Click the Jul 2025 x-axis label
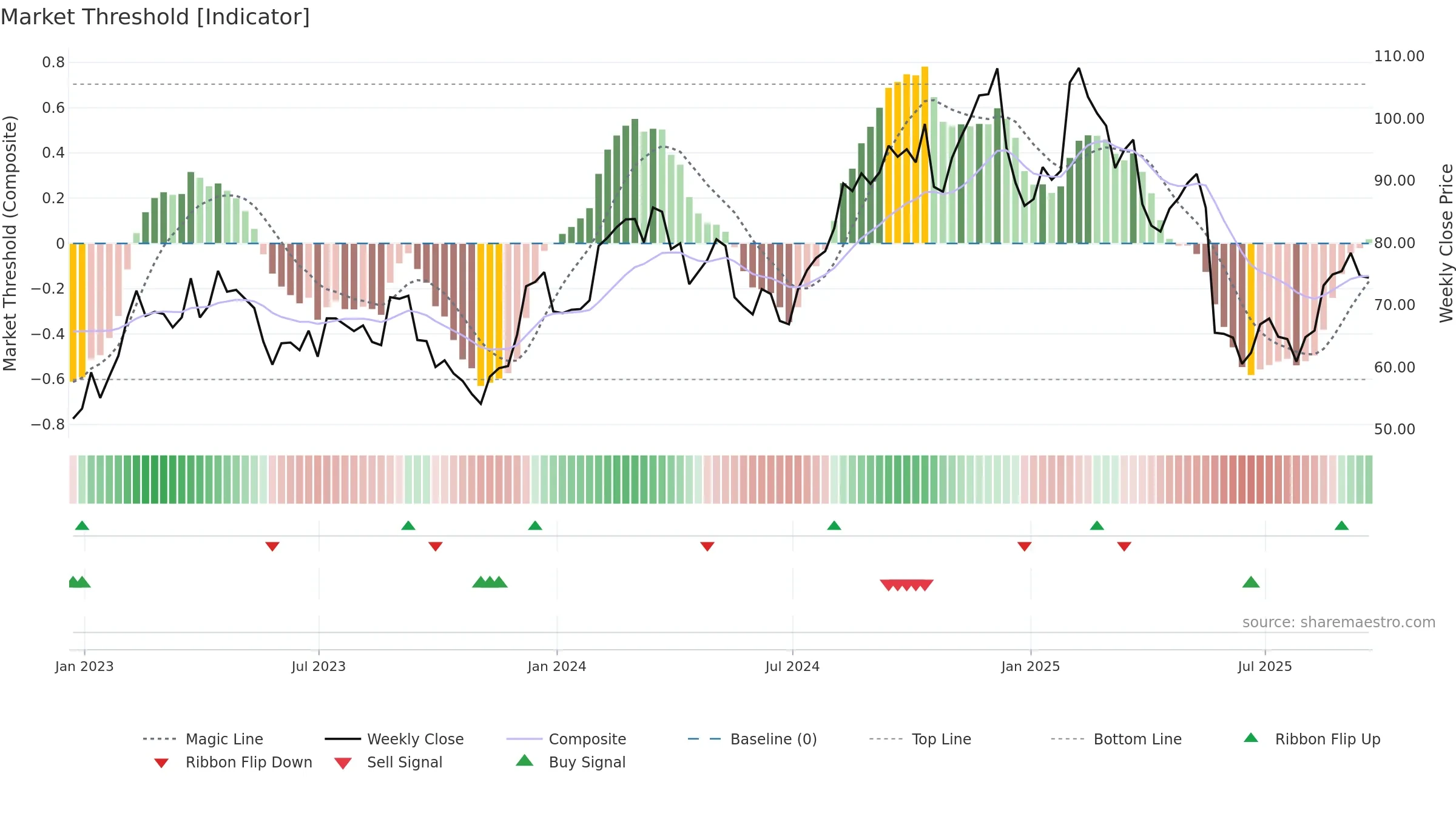The width and height of the screenshot is (1456, 819). tap(1265, 667)
